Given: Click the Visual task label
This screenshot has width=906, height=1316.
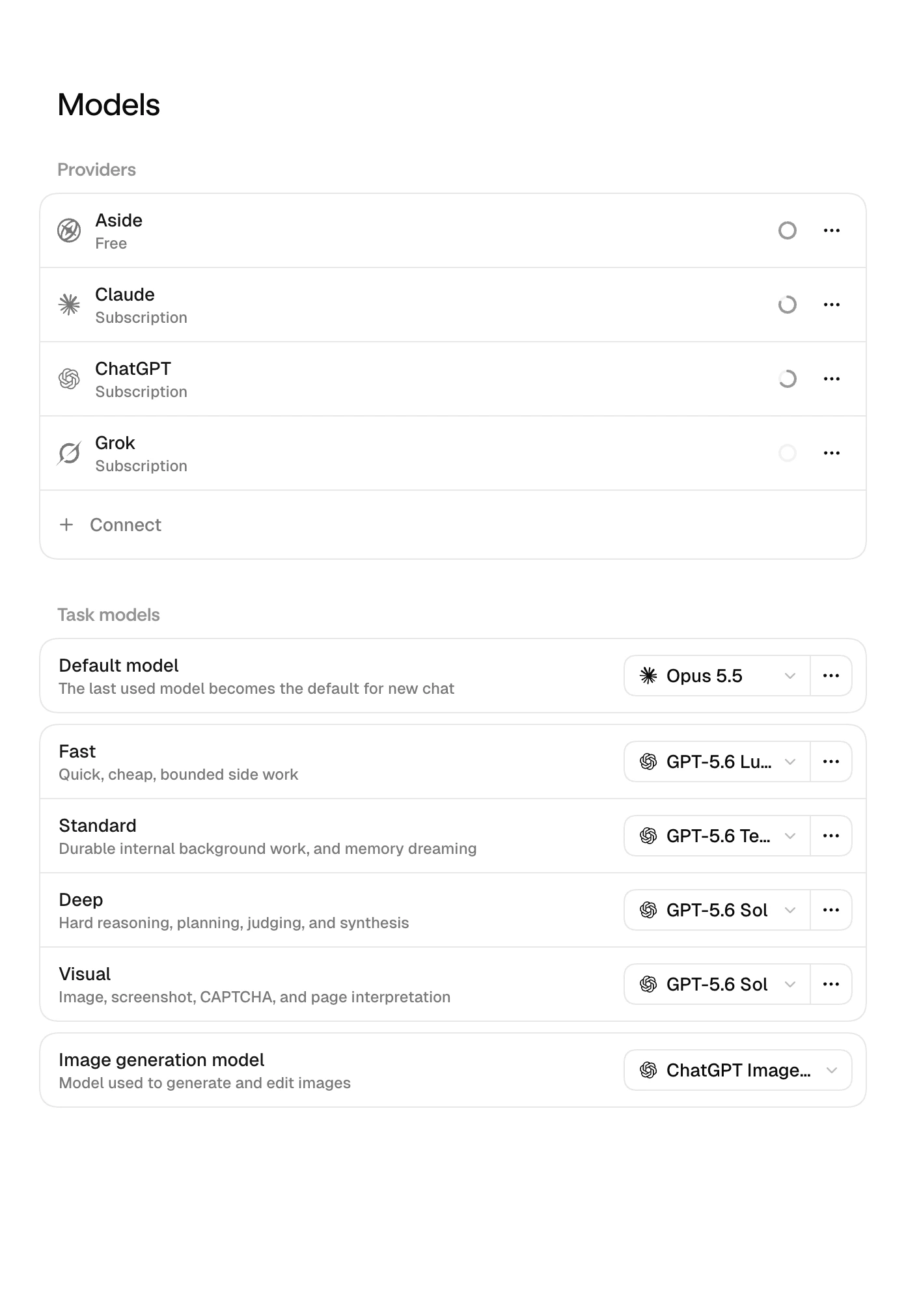Looking at the screenshot, I should tap(85, 974).
